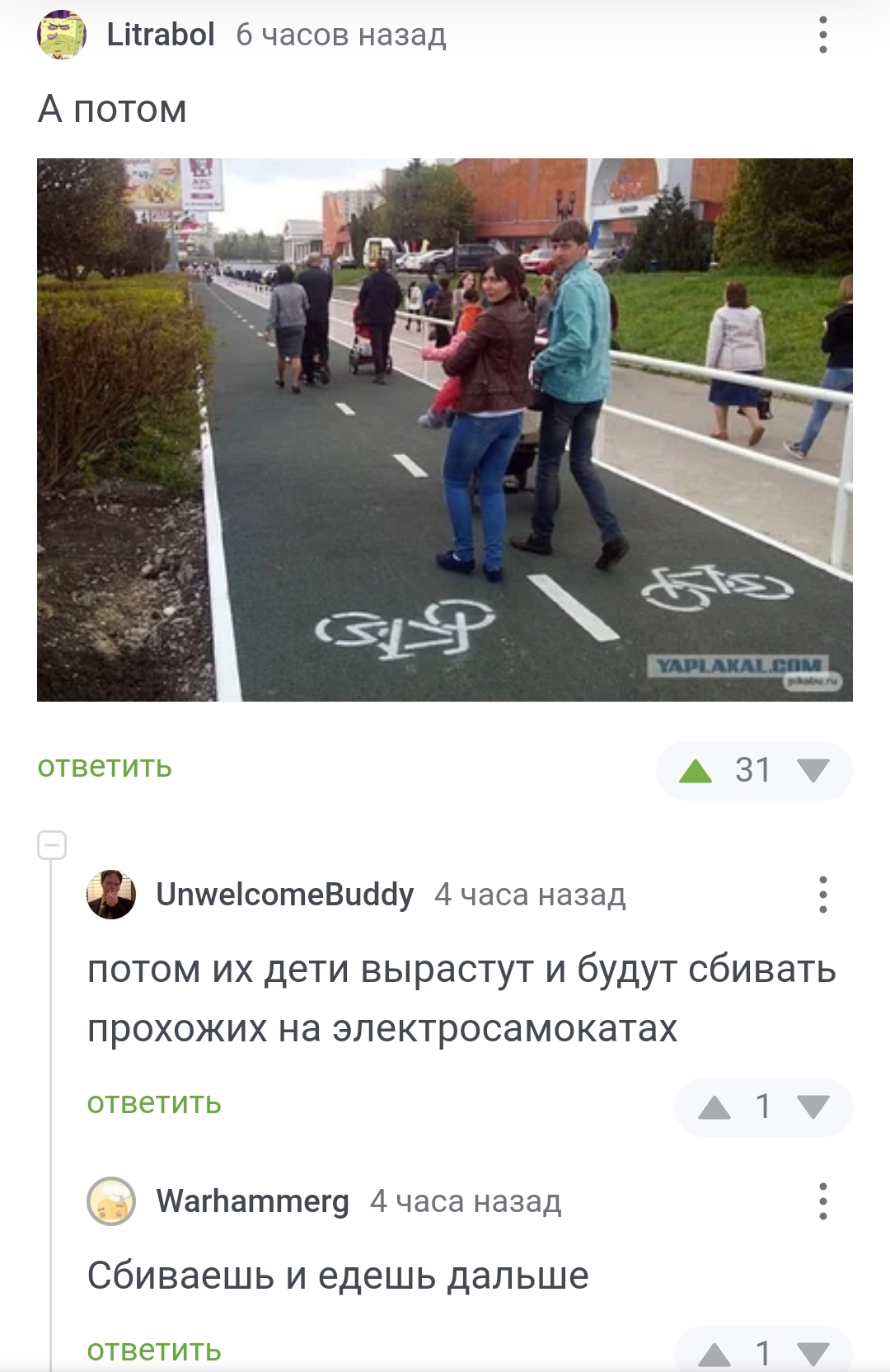Open three-dot menu on UnwelcomeBuddy's comment
Image resolution: width=890 pixels, height=1372 pixels.
coord(822,895)
